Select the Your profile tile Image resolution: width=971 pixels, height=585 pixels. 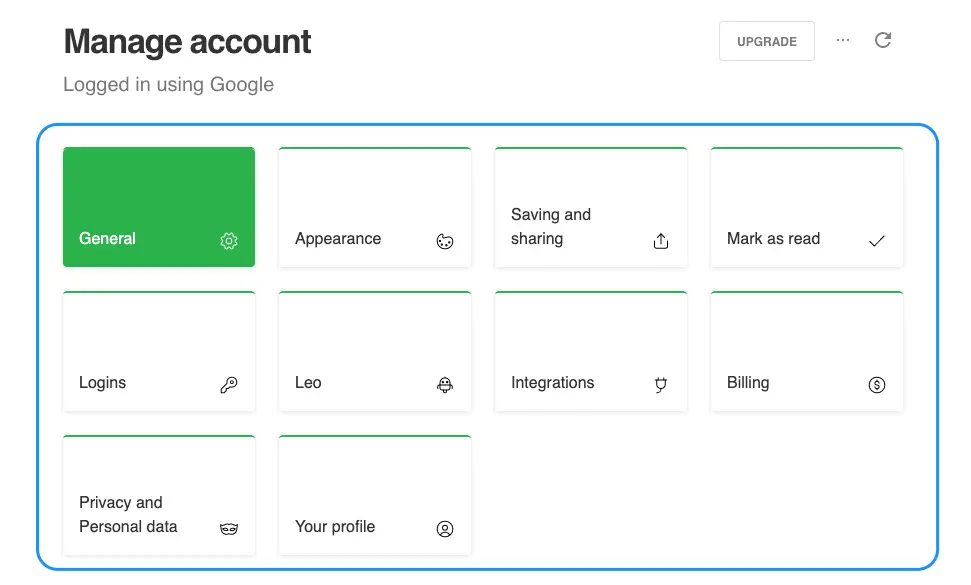point(375,495)
